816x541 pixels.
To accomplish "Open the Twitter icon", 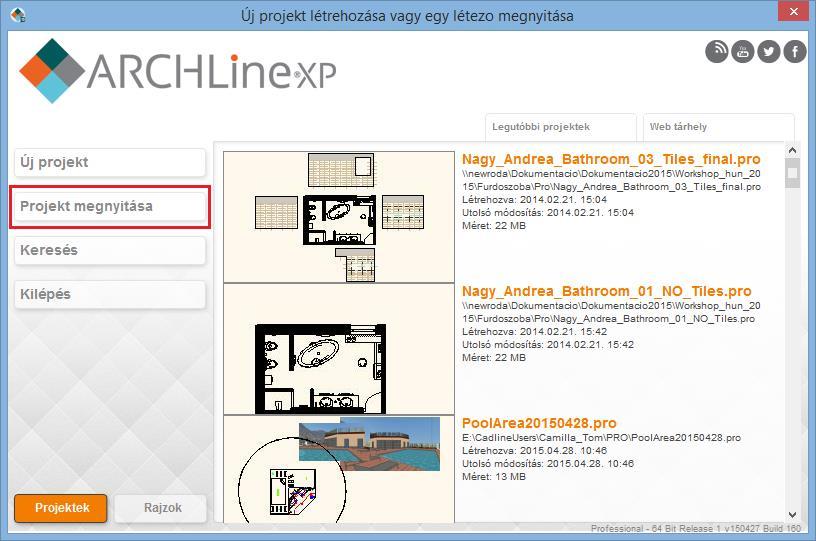I will [769, 51].
